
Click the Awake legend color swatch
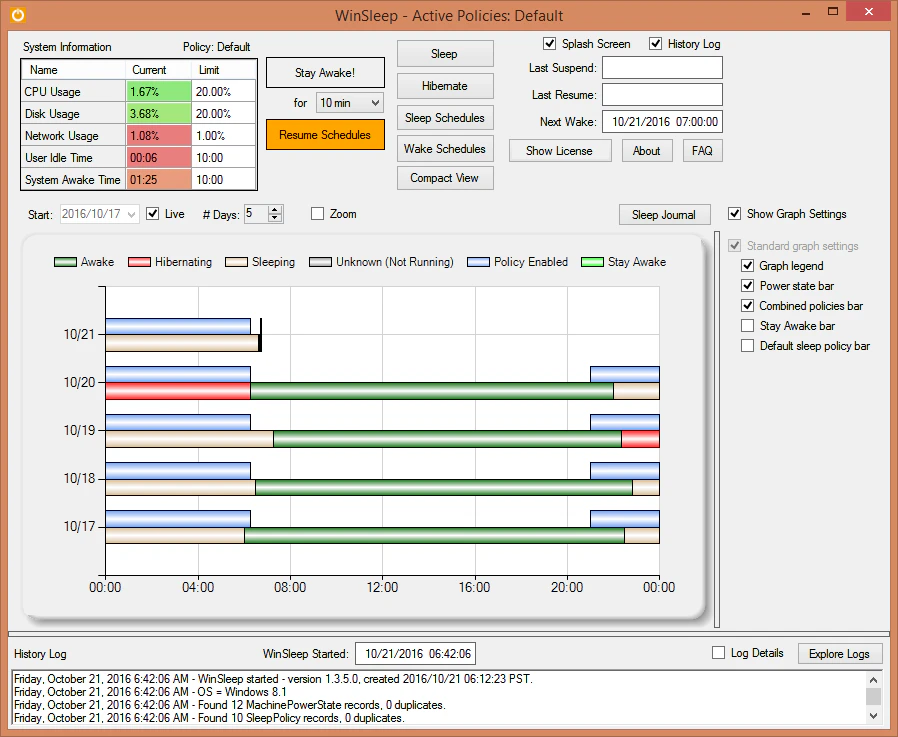(x=65, y=262)
